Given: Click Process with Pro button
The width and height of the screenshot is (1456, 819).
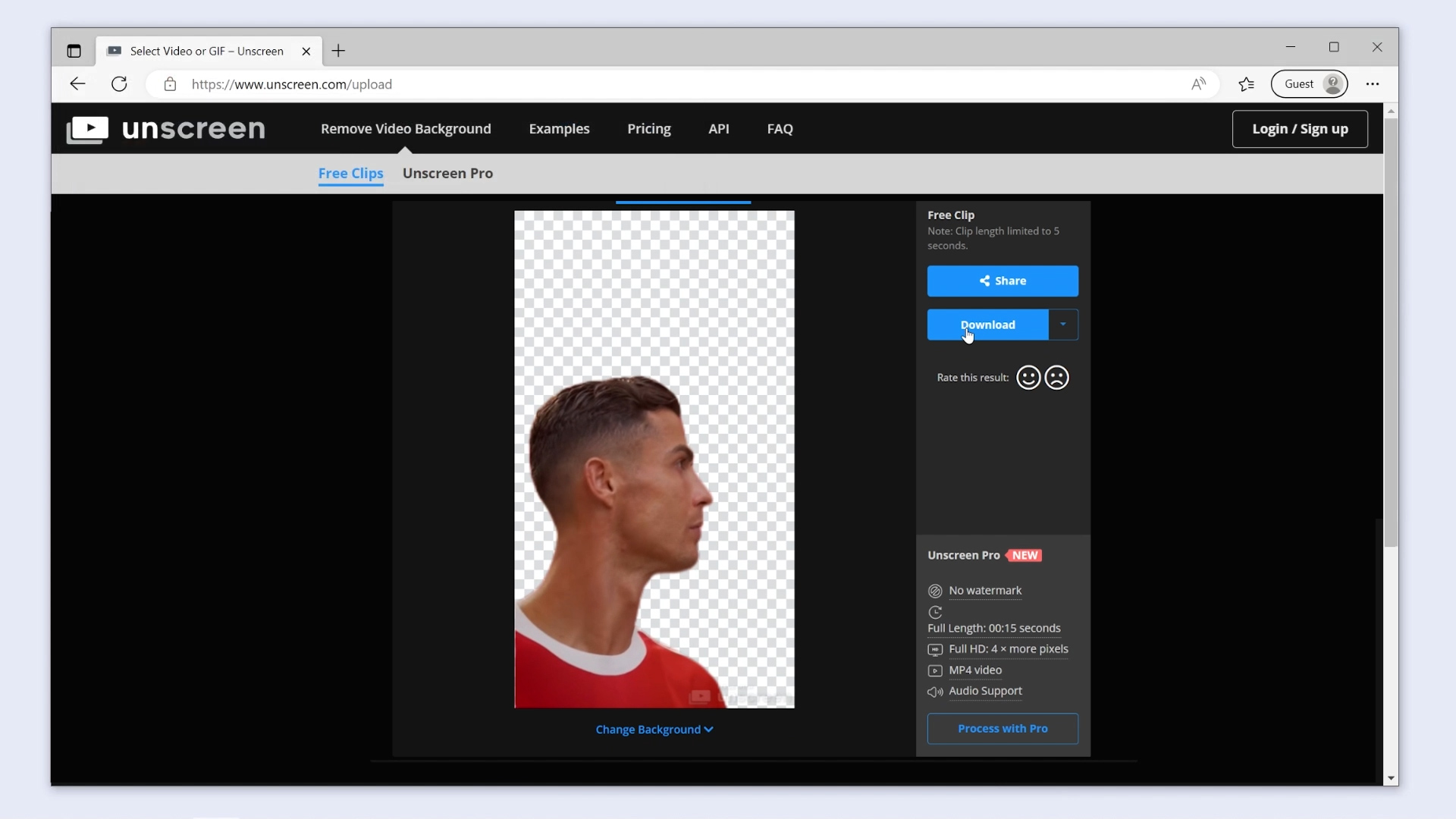Looking at the screenshot, I should pos(1002,729).
